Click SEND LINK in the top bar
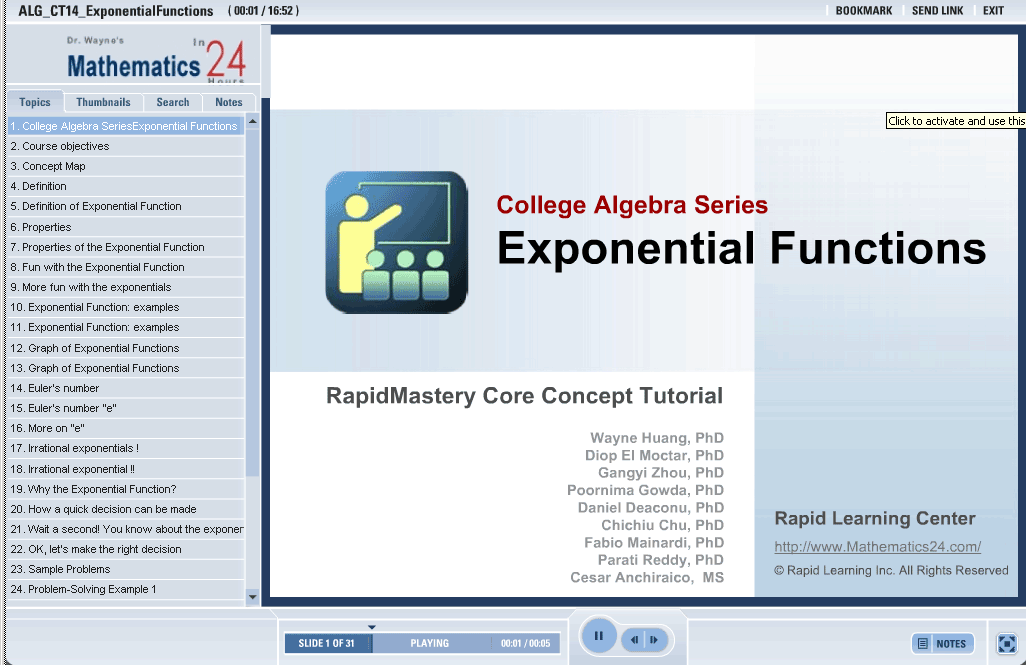This screenshot has height=665, width=1026. [937, 11]
